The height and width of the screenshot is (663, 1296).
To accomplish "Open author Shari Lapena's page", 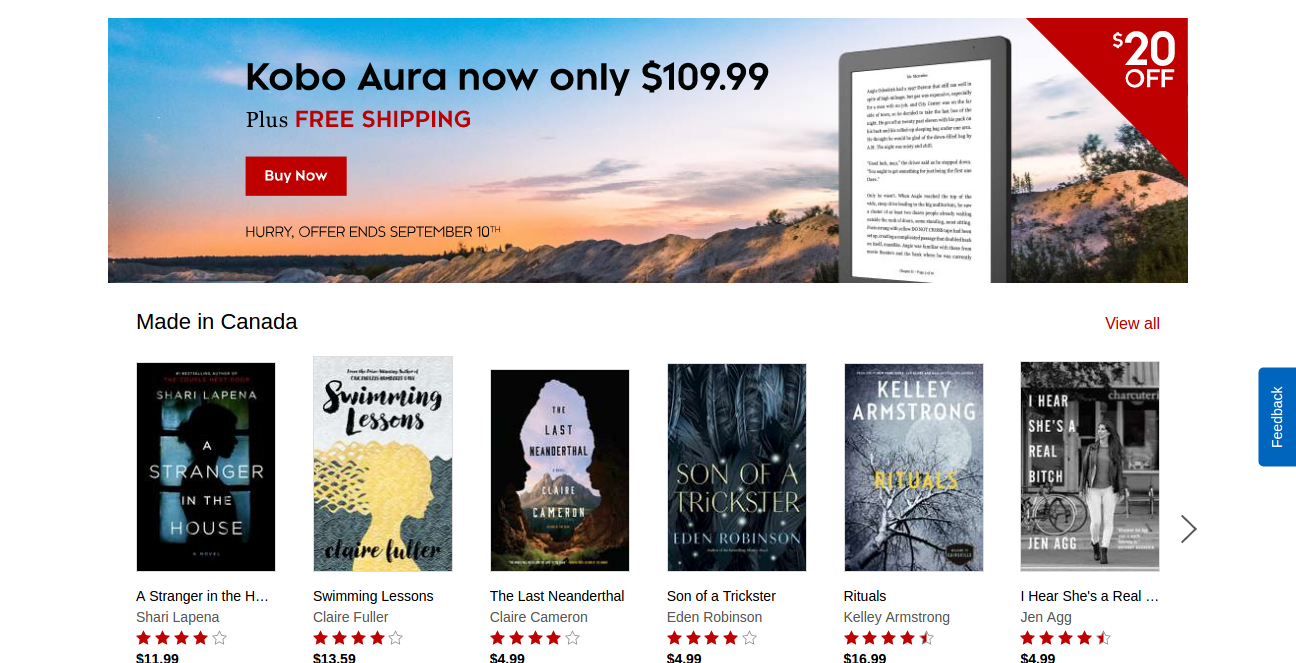I will point(178,617).
